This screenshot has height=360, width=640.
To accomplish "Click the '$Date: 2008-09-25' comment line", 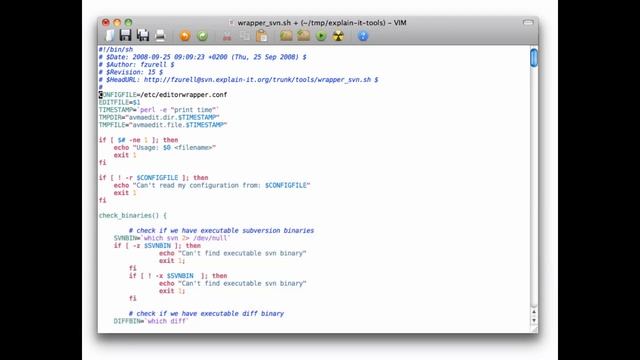I will (202, 57).
